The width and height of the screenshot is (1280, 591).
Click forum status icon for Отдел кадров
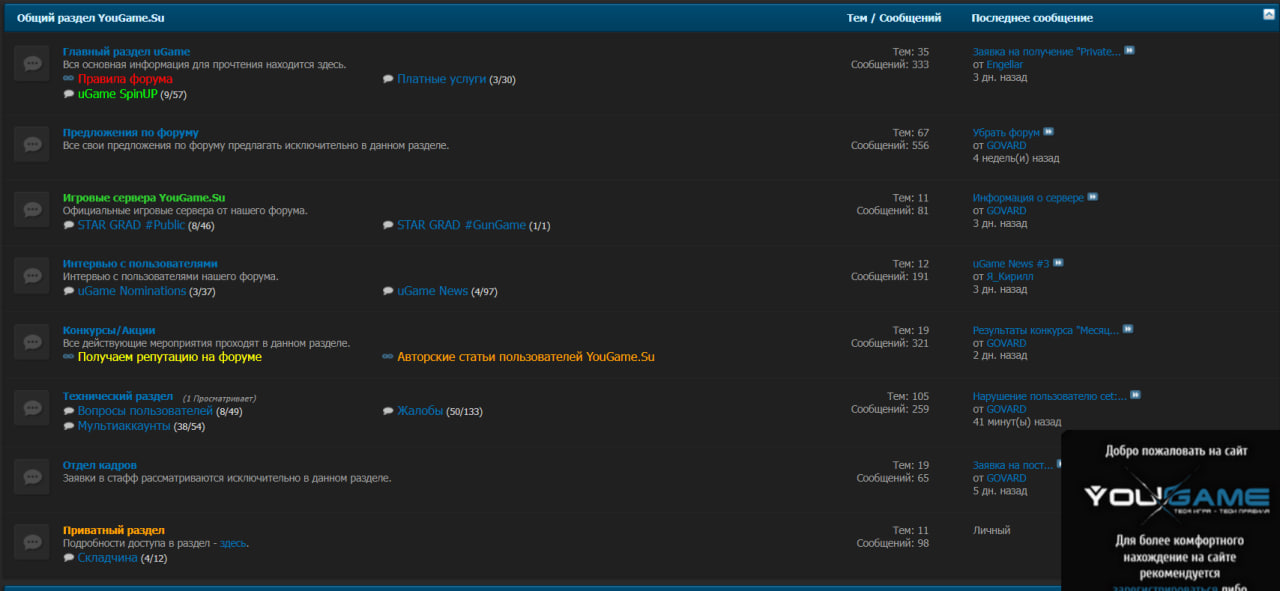pyautogui.click(x=32, y=477)
